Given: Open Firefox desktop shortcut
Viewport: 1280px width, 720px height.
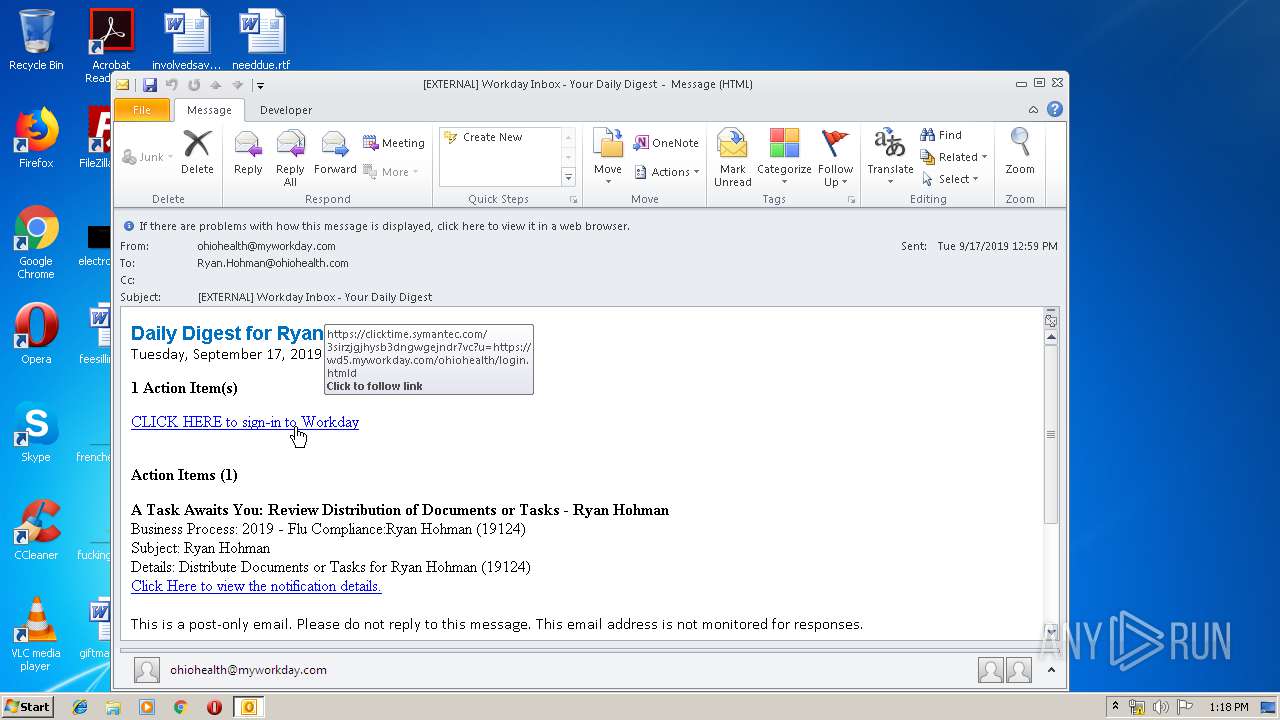Looking at the screenshot, I should (36, 138).
